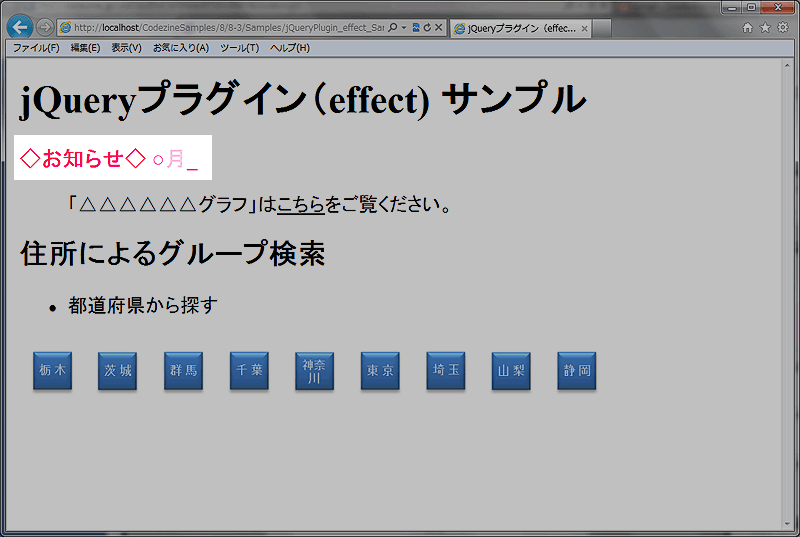Click the 静岡 prefecture button

(x=577, y=370)
